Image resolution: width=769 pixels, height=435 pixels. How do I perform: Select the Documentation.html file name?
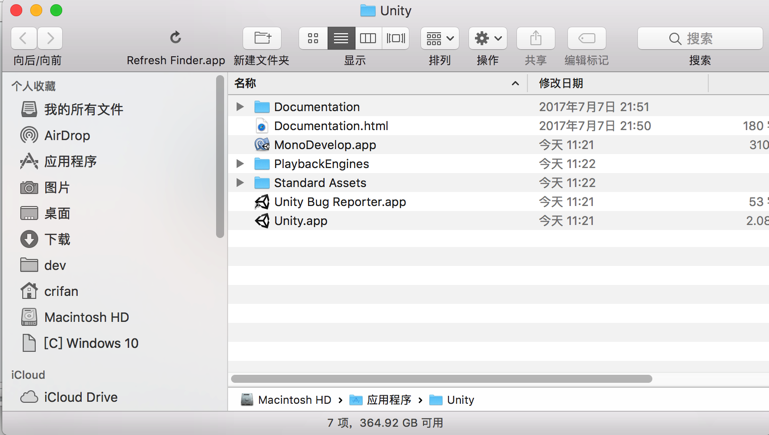click(331, 126)
